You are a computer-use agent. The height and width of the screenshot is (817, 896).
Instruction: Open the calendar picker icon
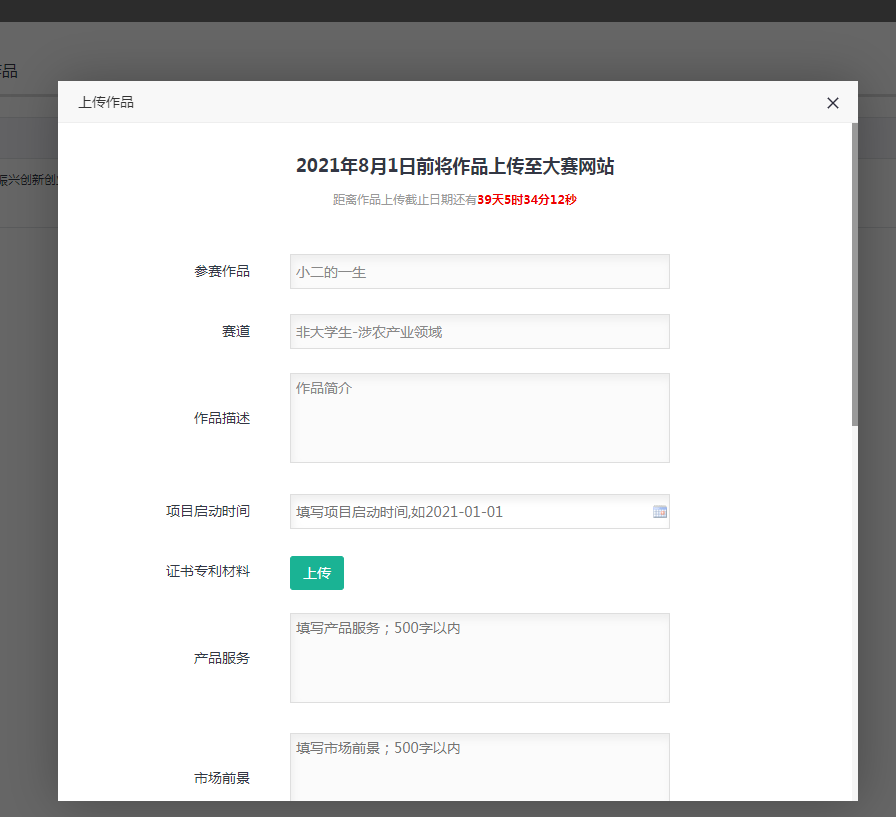(660, 512)
